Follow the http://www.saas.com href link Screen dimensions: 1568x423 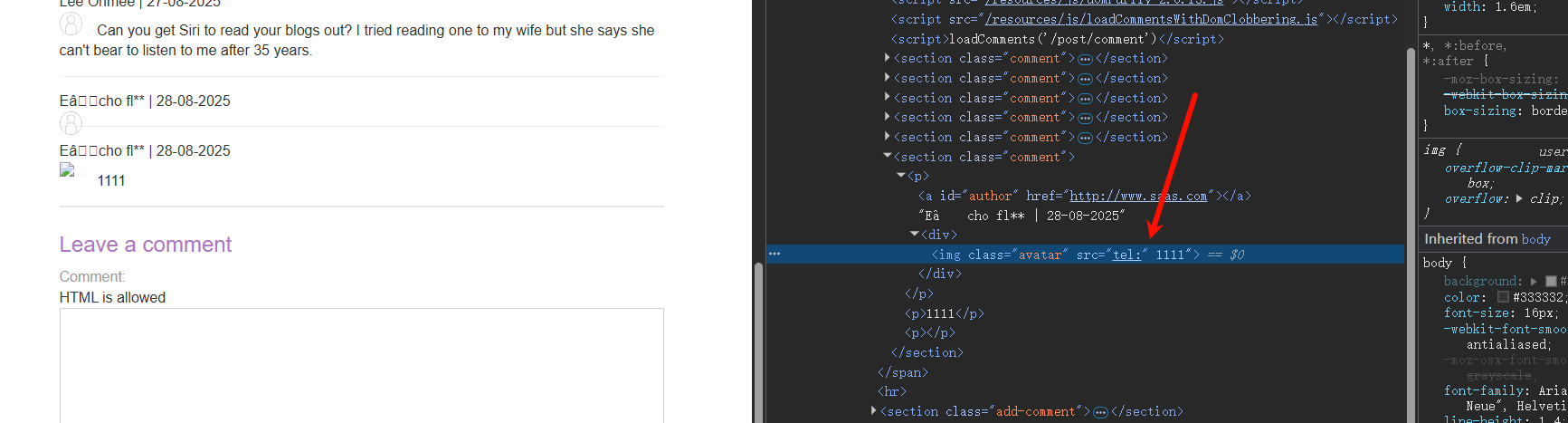click(x=1138, y=196)
